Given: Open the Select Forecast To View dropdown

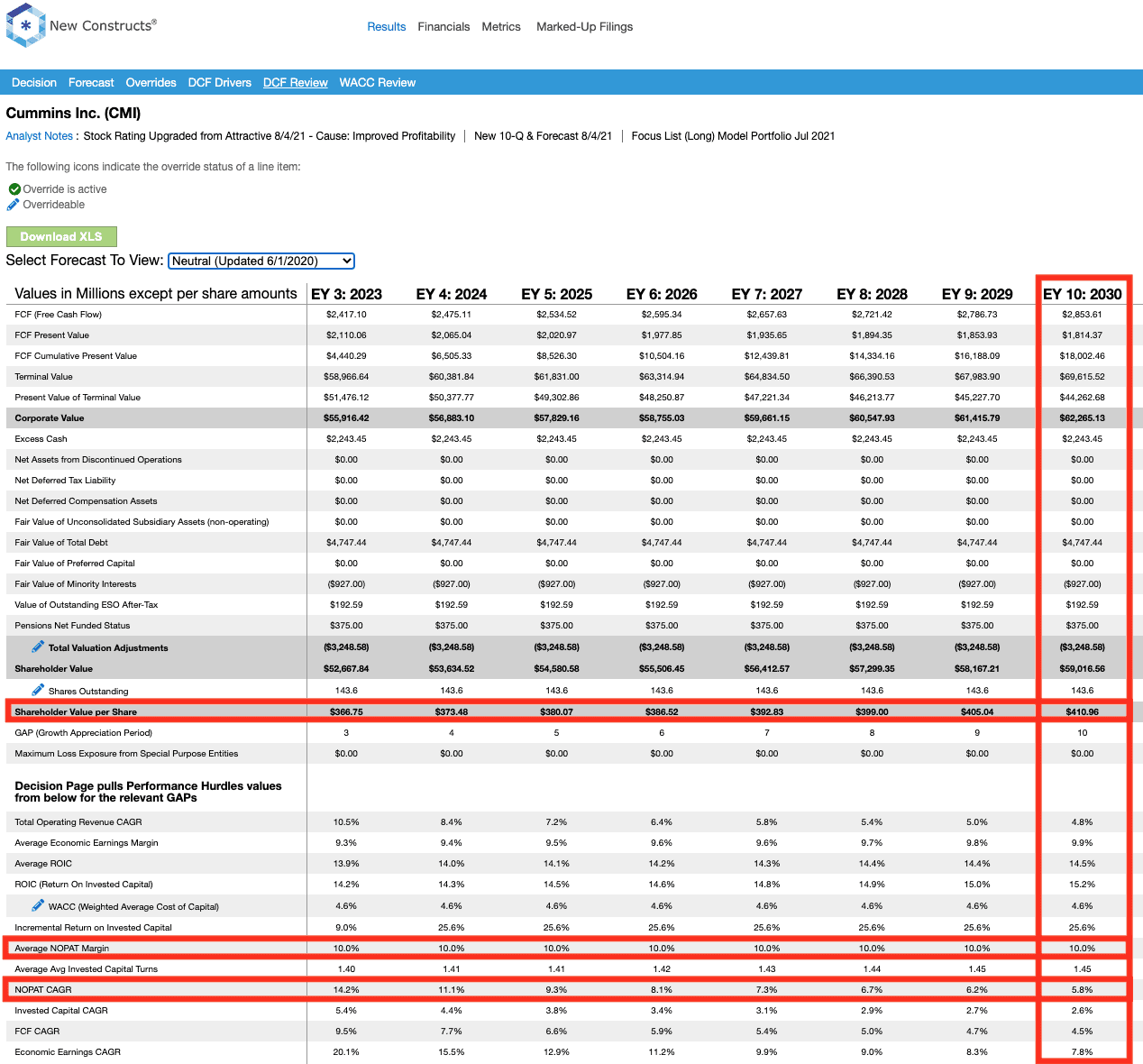Looking at the screenshot, I should 261,261.
